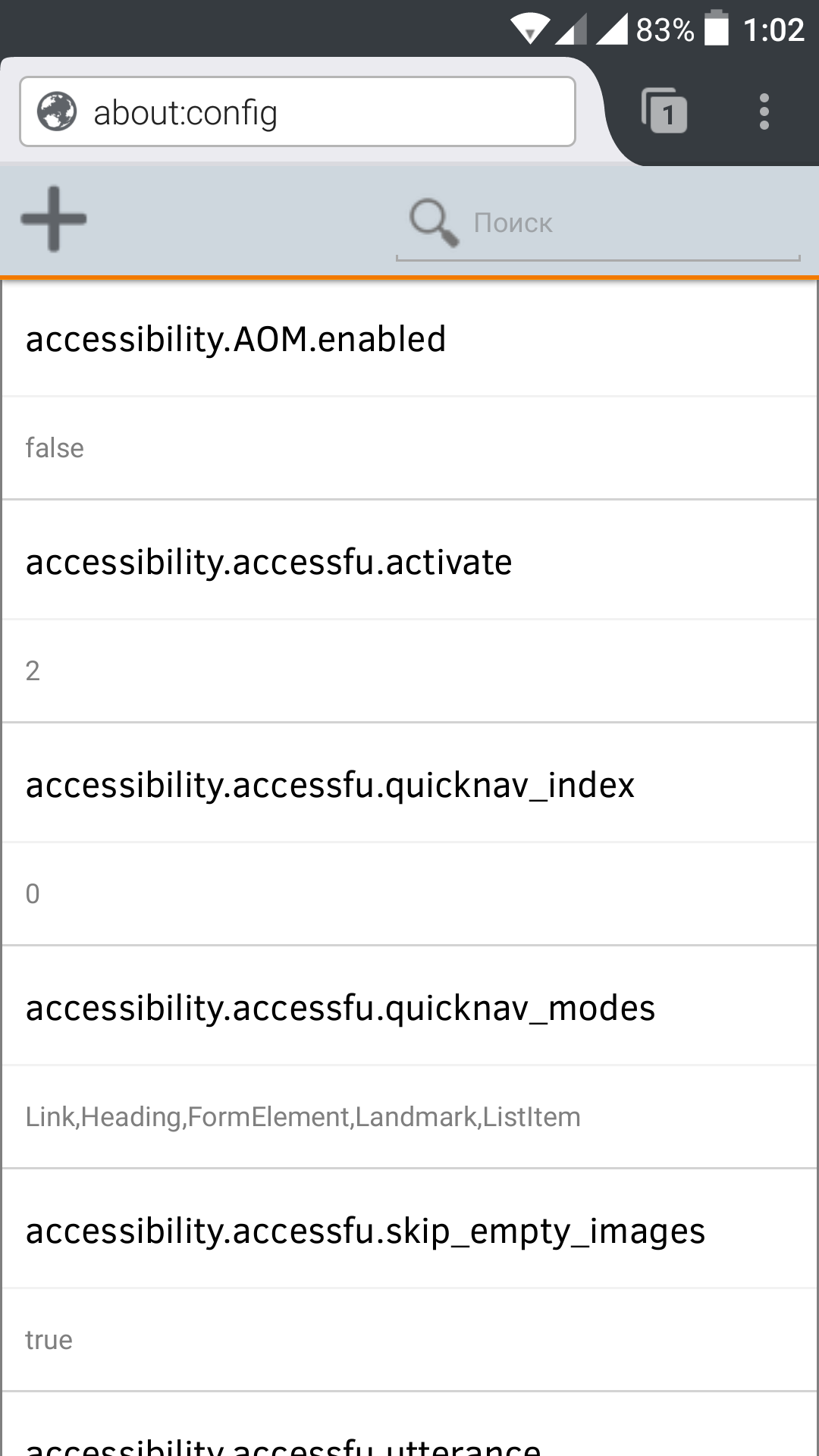This screenshot has width=819, height=1456.
Task: Tap the true value of skip_empty_images
Action: [x=49, y=1340]
